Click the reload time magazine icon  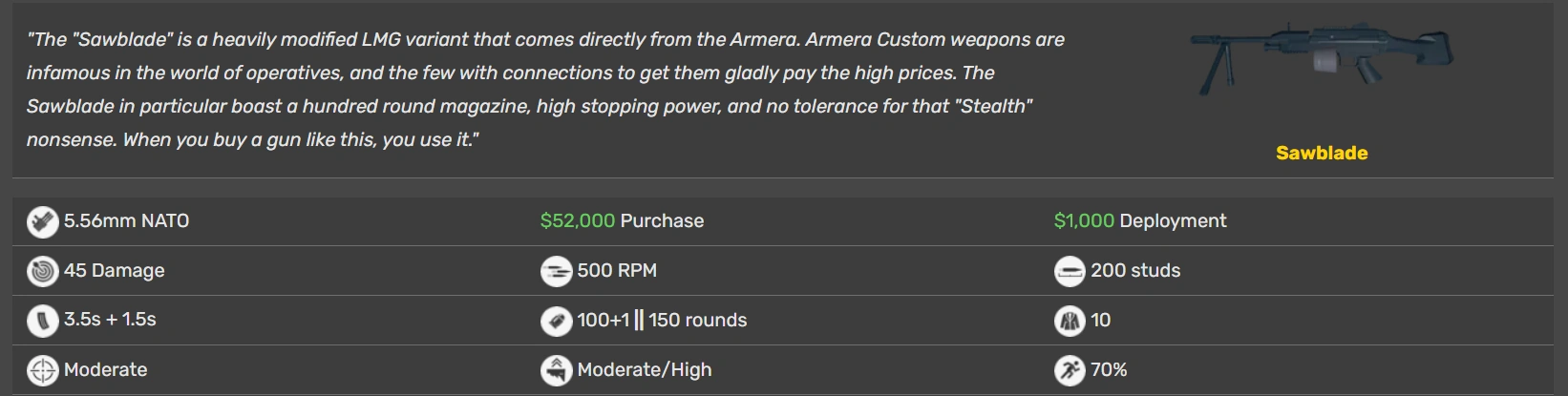point(42,321)
